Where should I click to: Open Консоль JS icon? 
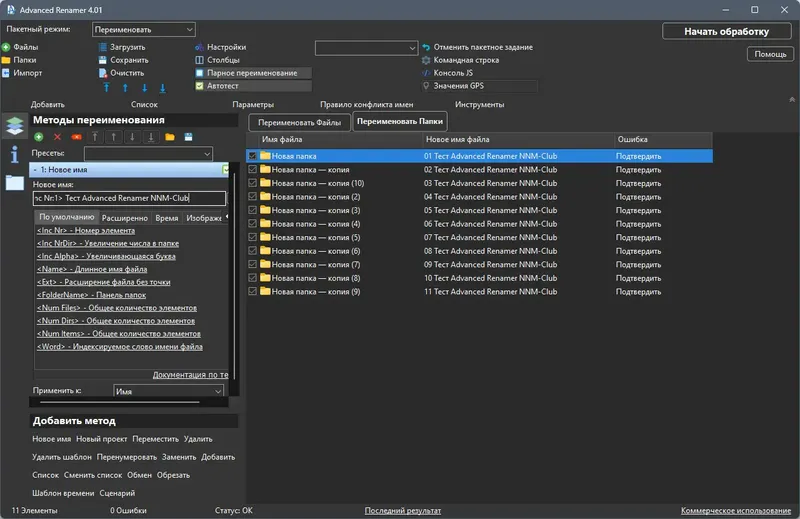[x=426, y=73]
